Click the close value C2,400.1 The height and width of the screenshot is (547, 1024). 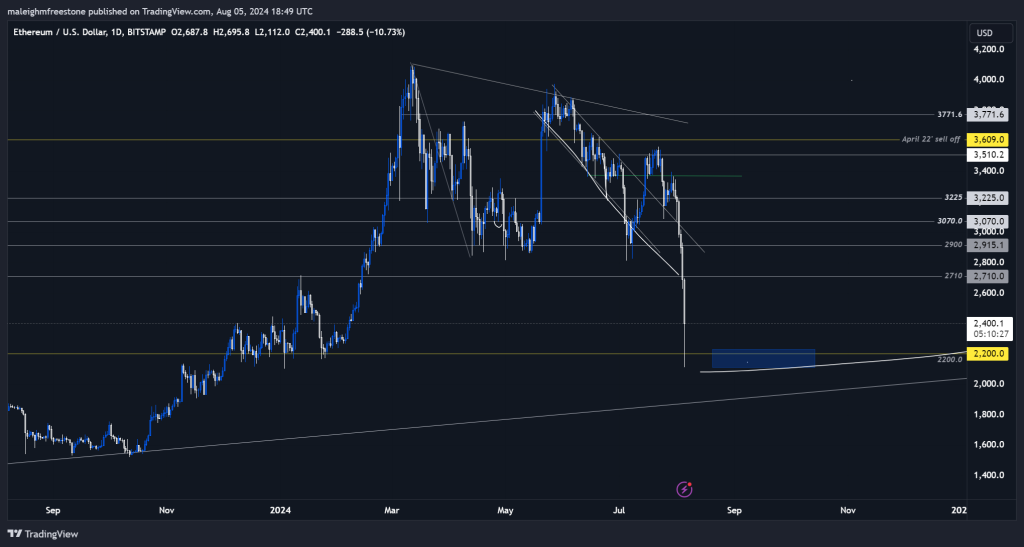tap(313, 31)
